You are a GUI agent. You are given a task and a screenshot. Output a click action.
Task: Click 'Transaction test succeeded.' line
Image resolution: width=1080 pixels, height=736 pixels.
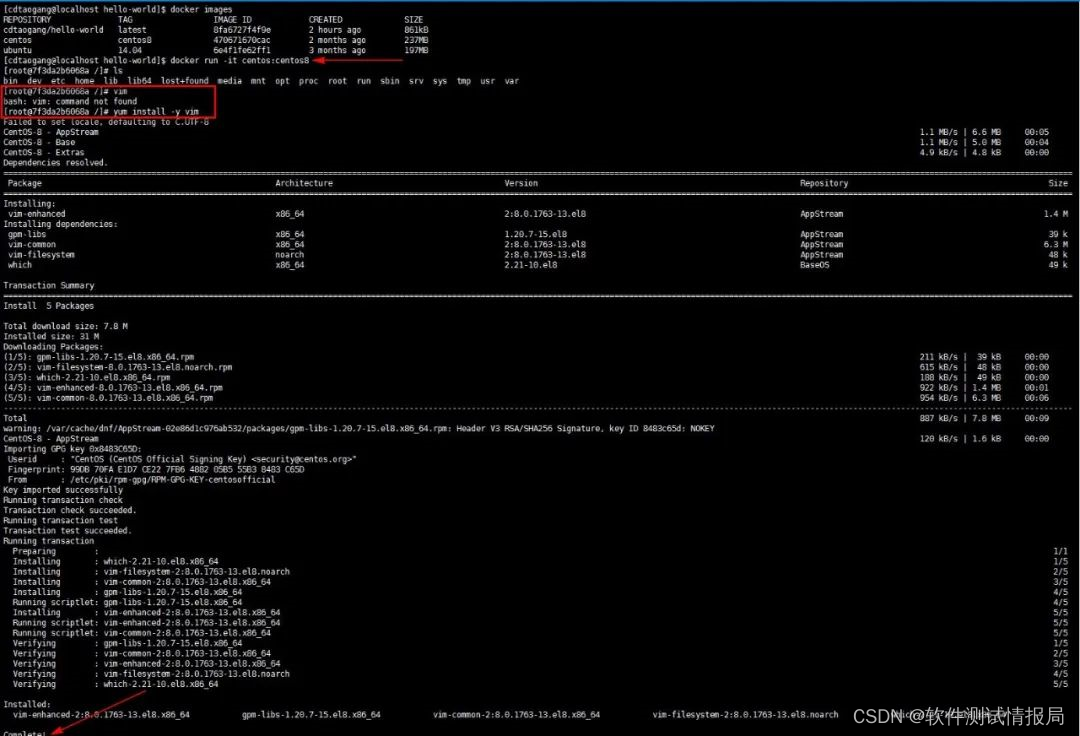tap(68, 531)
